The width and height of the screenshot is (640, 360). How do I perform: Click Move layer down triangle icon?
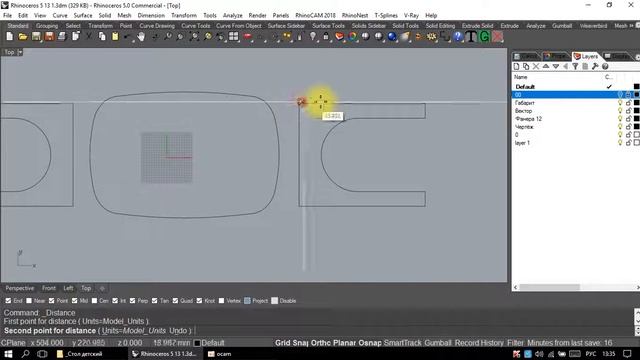(x=556, y=66)
